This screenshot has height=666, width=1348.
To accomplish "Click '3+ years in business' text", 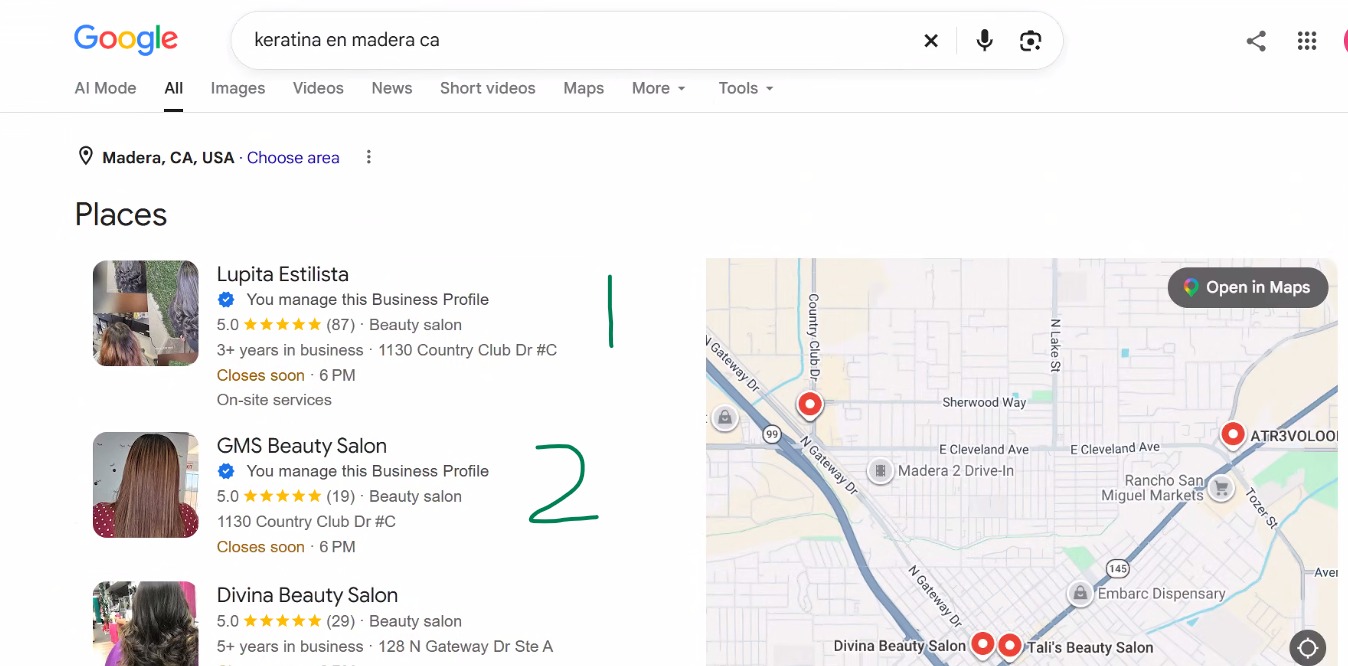I will (290, 350).
